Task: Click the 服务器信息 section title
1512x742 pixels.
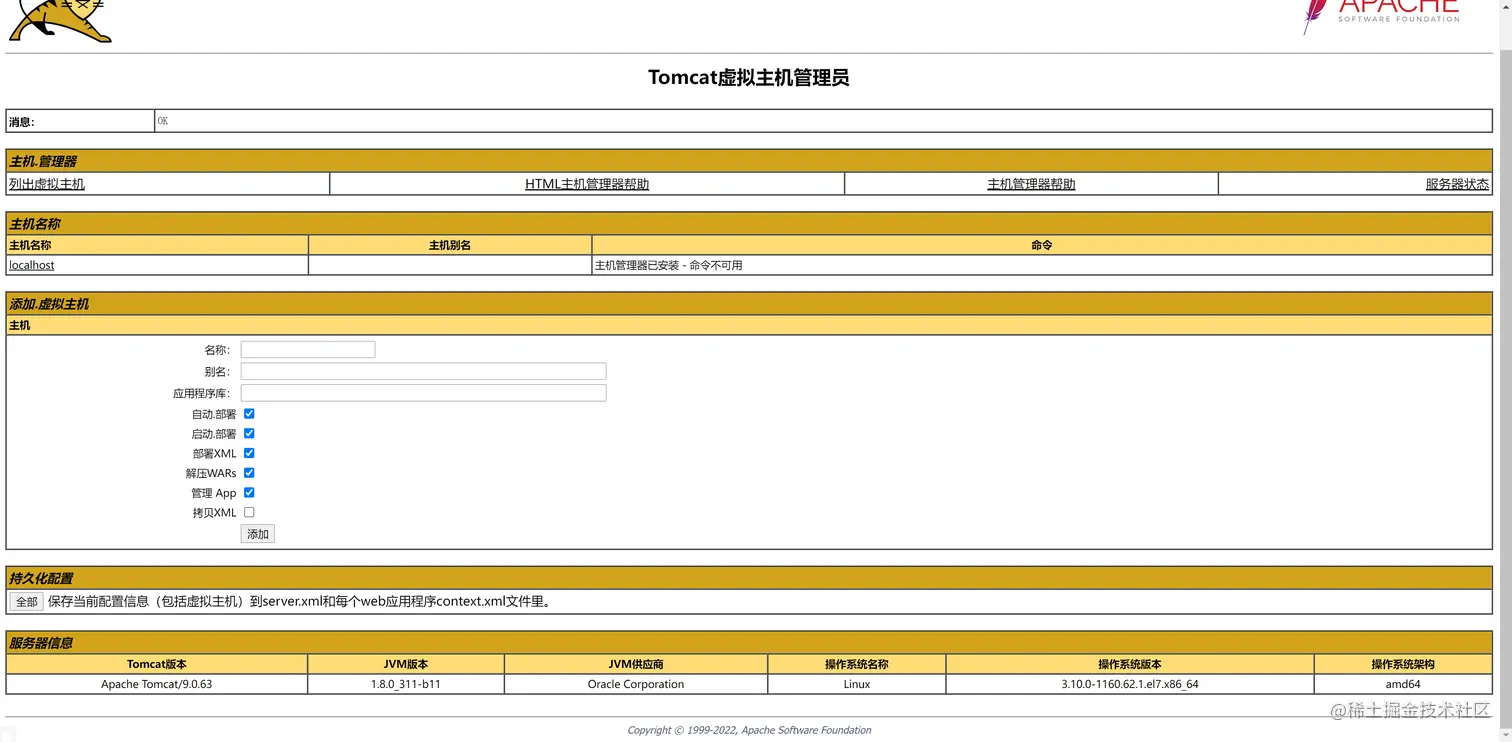Action: 41,643
